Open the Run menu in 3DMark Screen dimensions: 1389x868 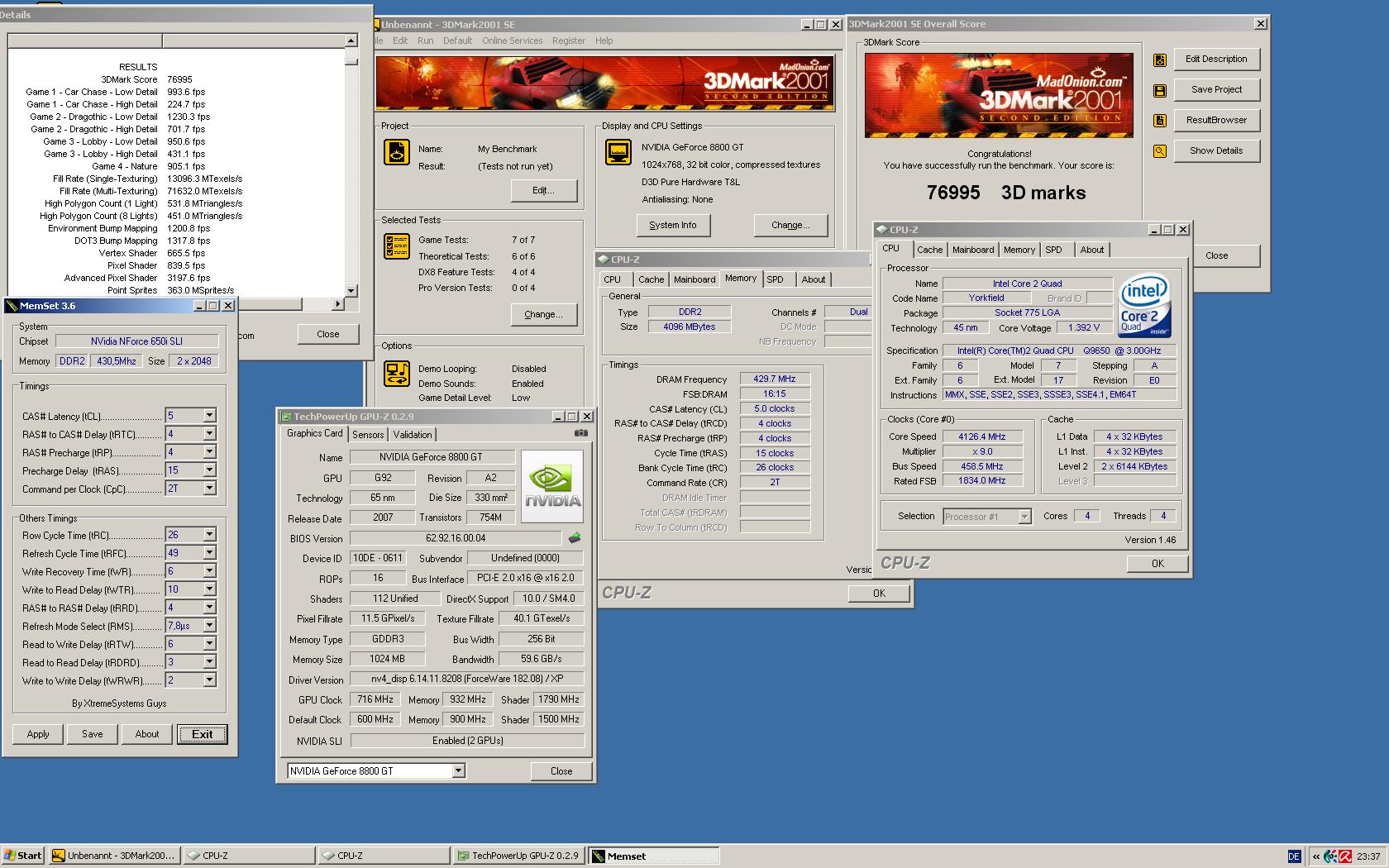pyautogui.click(x=425, y=41)
